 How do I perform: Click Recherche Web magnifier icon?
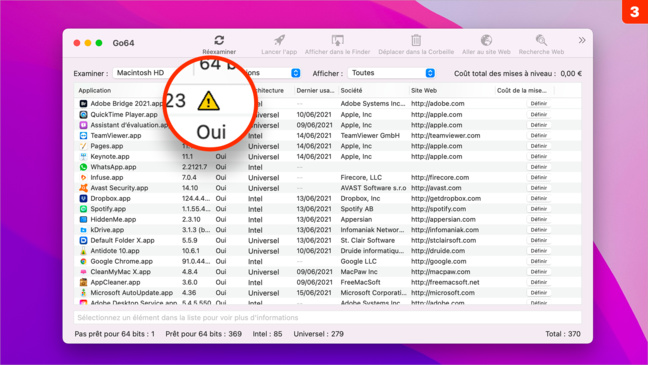pos(541,40)
